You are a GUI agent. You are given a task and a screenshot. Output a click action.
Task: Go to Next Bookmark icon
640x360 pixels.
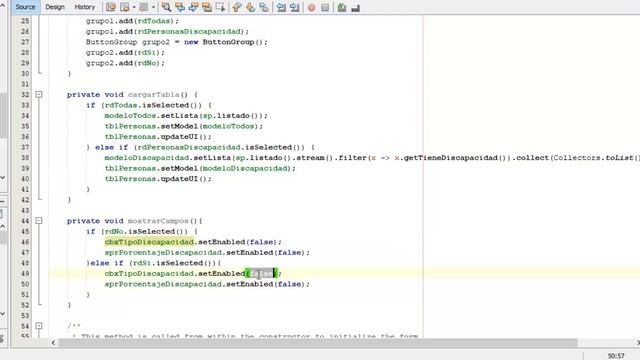pos(251,7)
